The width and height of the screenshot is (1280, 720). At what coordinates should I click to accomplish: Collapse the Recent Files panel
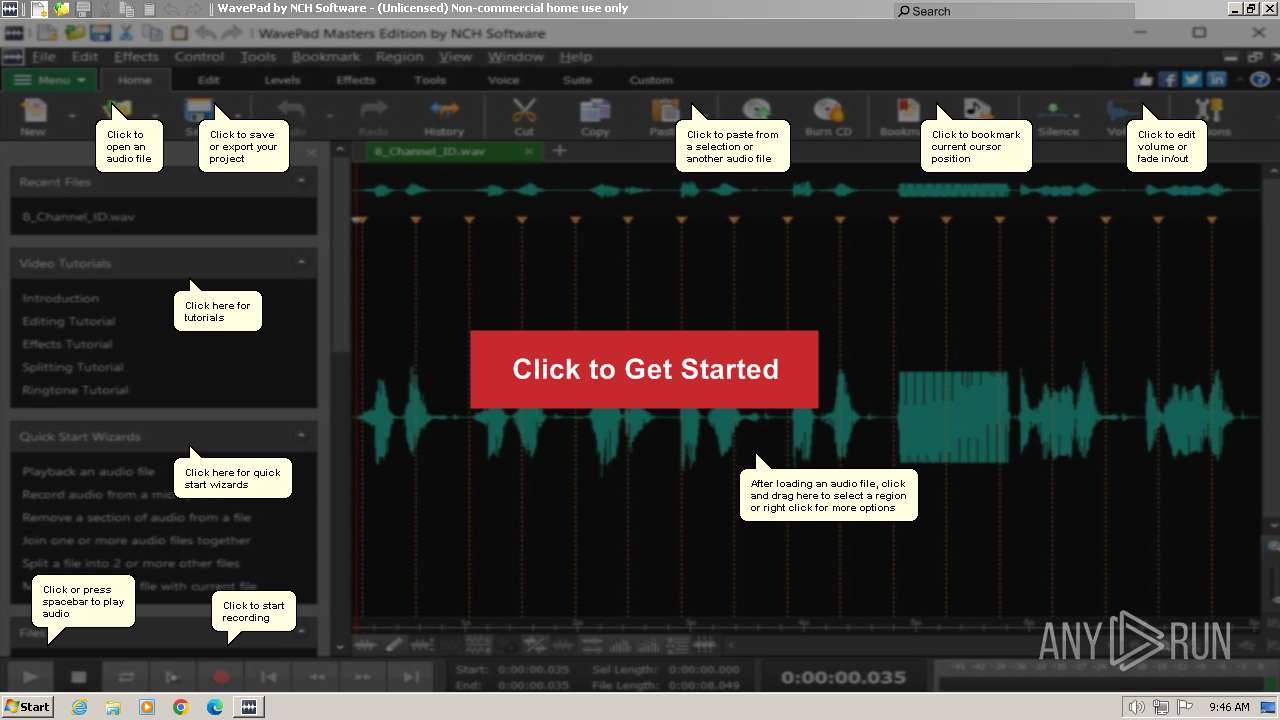pyautogui.click(x=301, y=181)
